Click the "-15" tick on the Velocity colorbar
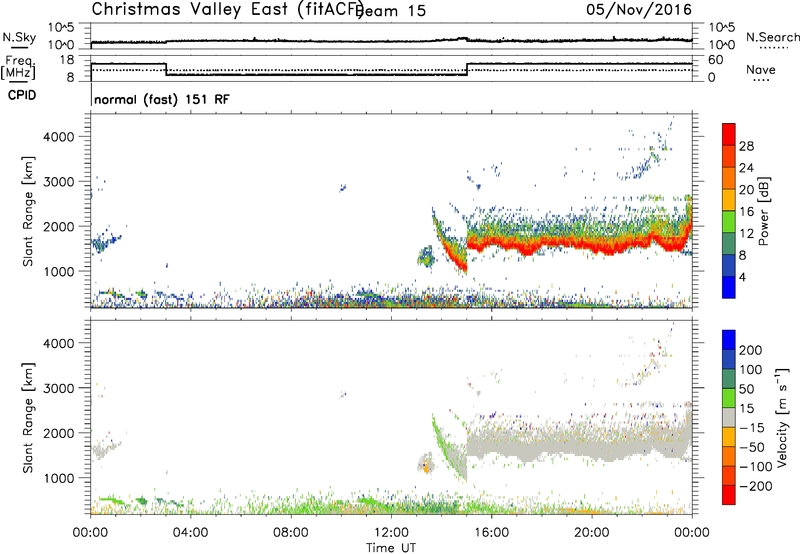The width and height of the screenshot is (800, 554). 752,427
